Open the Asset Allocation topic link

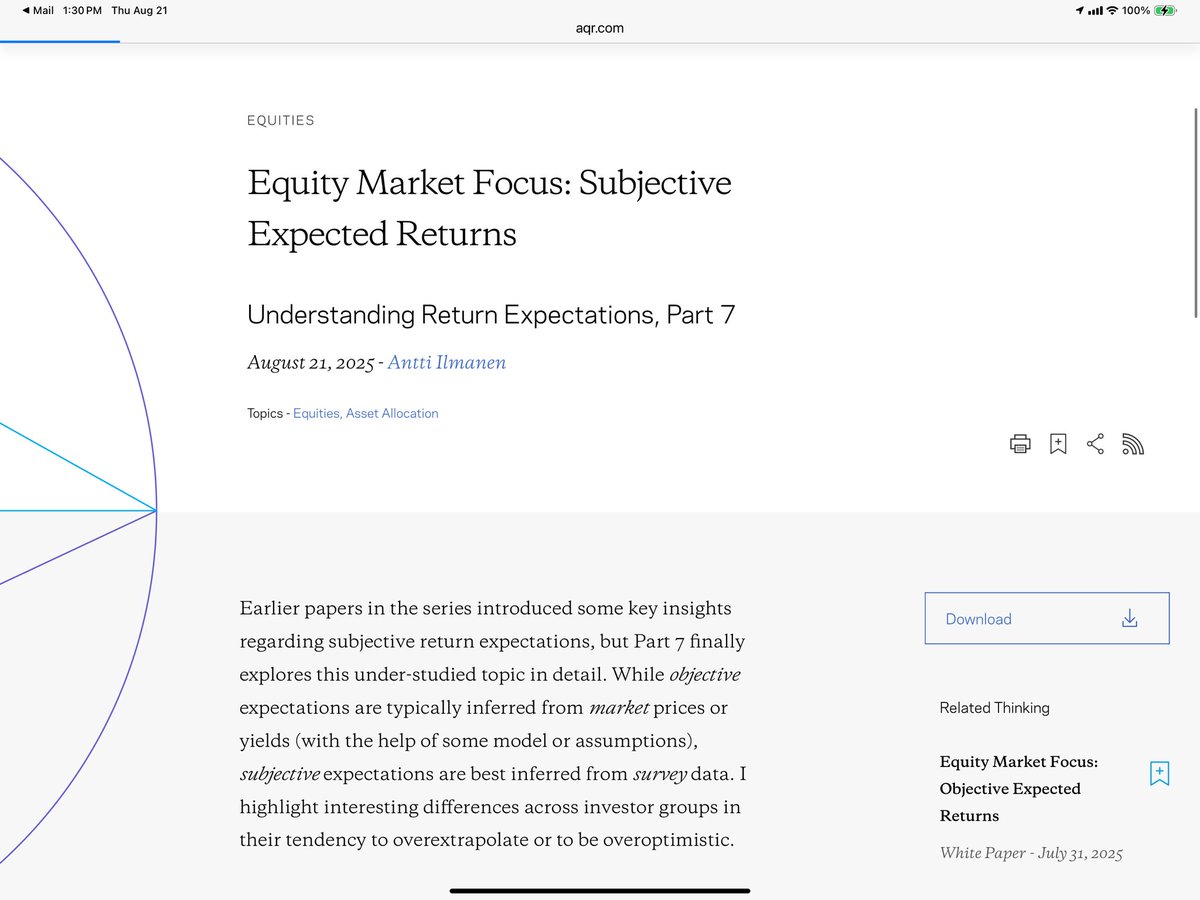coord(393,413)
